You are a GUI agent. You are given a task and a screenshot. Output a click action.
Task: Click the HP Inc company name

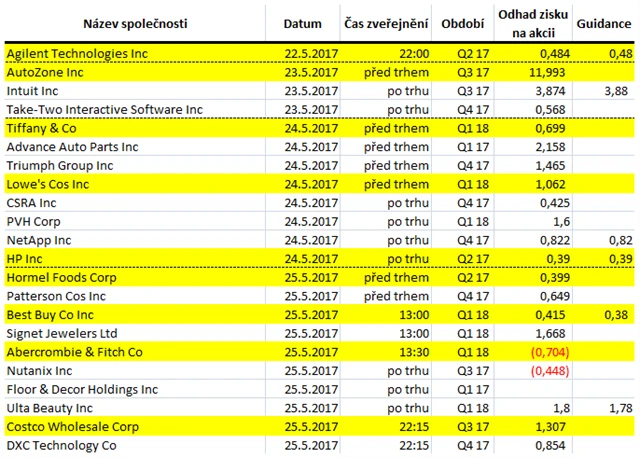tap(24, 259)
